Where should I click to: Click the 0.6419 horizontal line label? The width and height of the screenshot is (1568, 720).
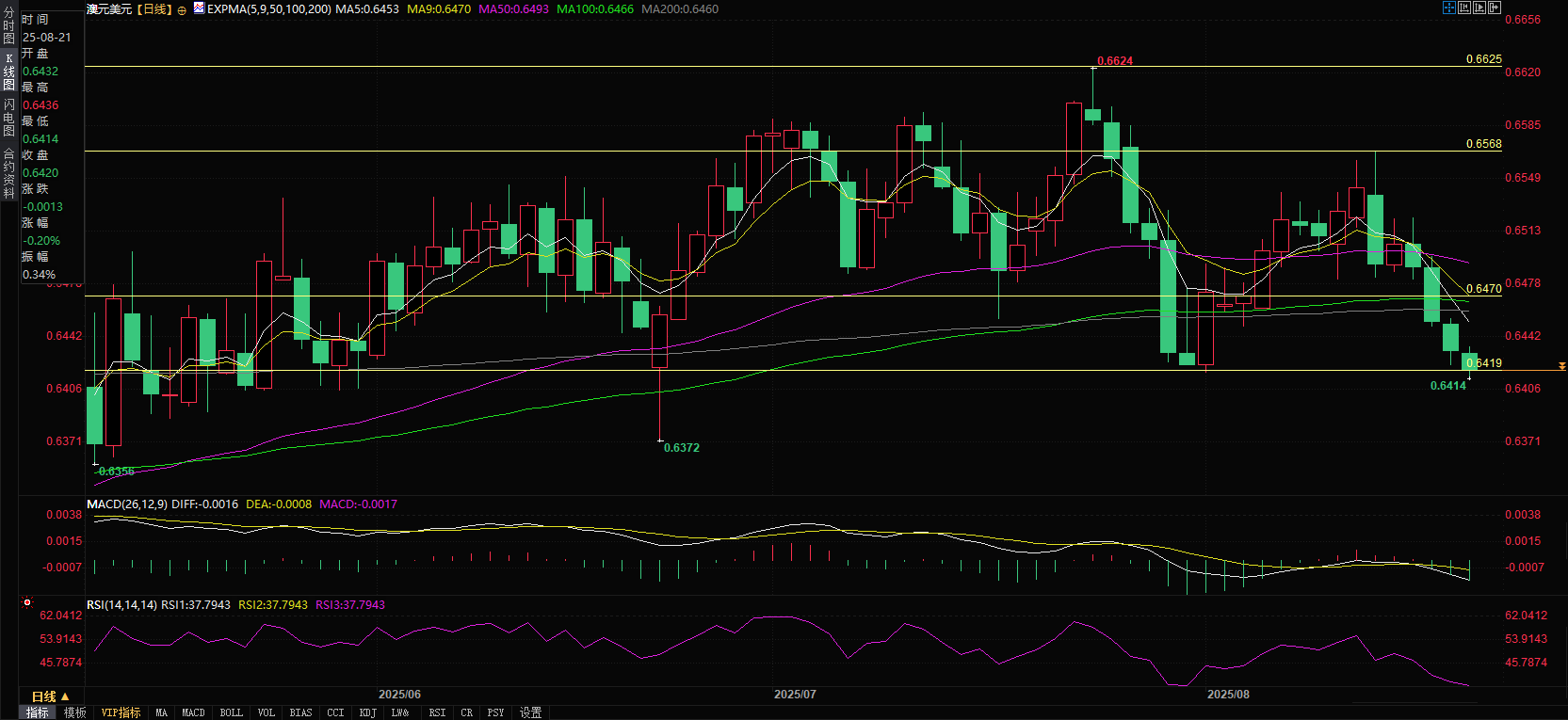click(x=1484, y=362)
